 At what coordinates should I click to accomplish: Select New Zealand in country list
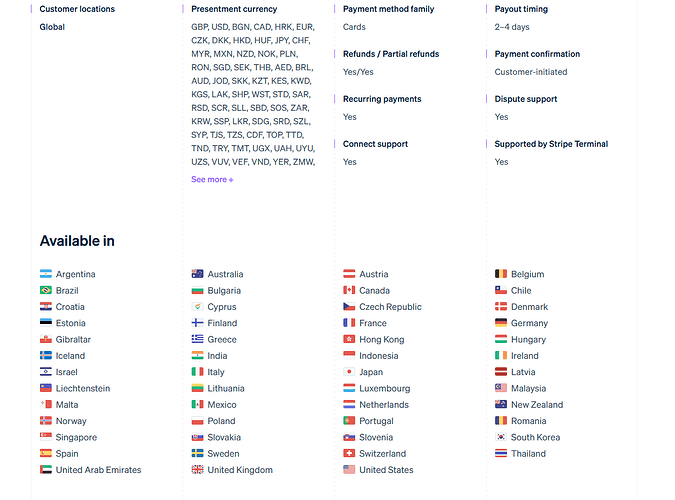(x=536, y=405)
